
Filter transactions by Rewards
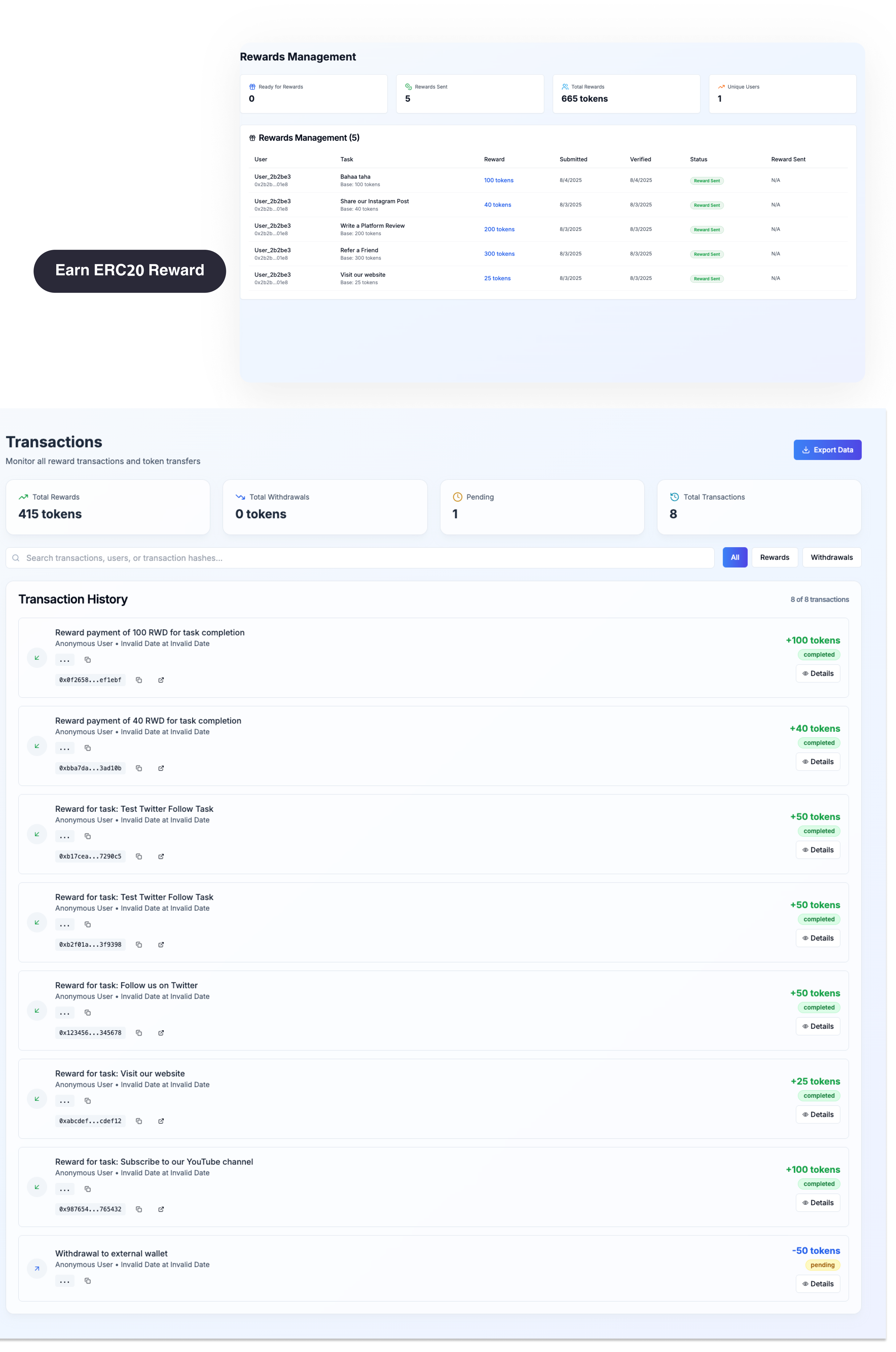coord(774,557)
